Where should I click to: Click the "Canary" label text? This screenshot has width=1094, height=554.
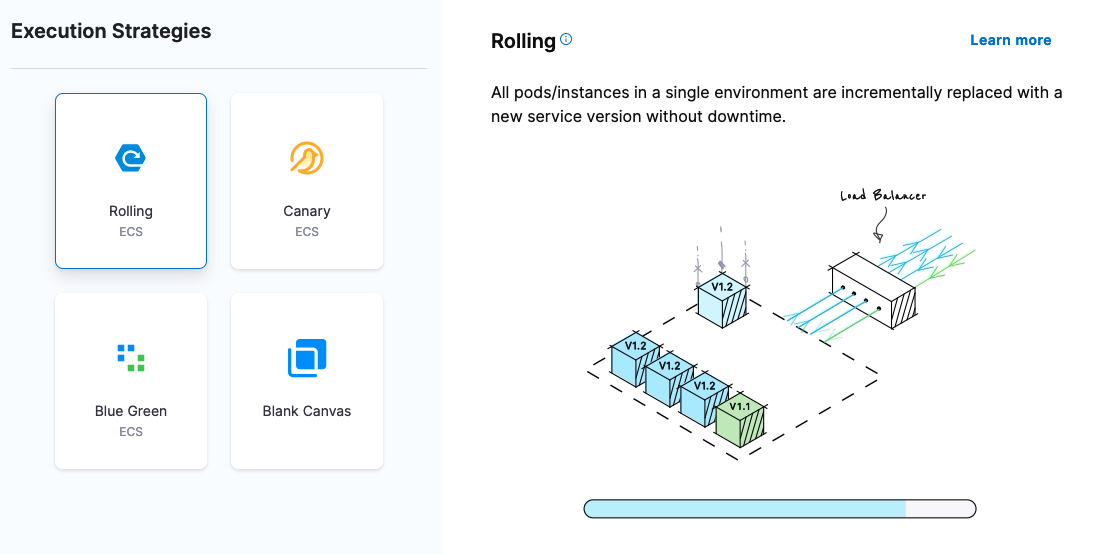coord(307,211)
